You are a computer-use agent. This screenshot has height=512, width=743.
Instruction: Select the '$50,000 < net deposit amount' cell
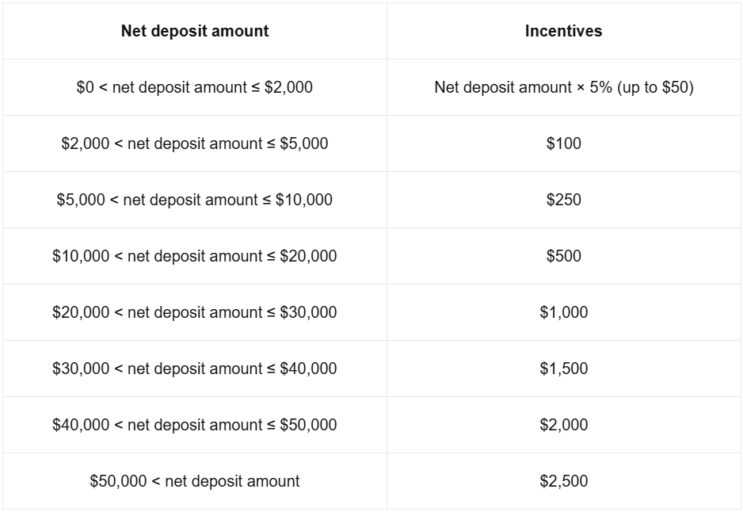194,481
